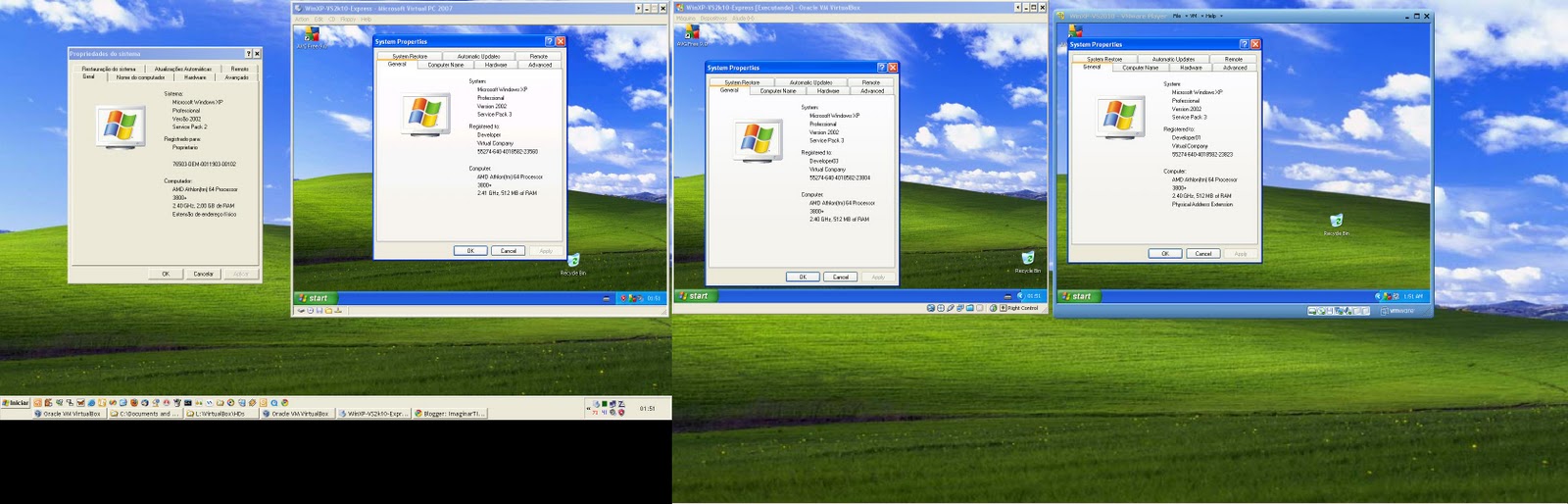The height and width of the screenshot is (504, 1568).
Task: Open Avançado tab in host dialog
Action: pos(237,77)
